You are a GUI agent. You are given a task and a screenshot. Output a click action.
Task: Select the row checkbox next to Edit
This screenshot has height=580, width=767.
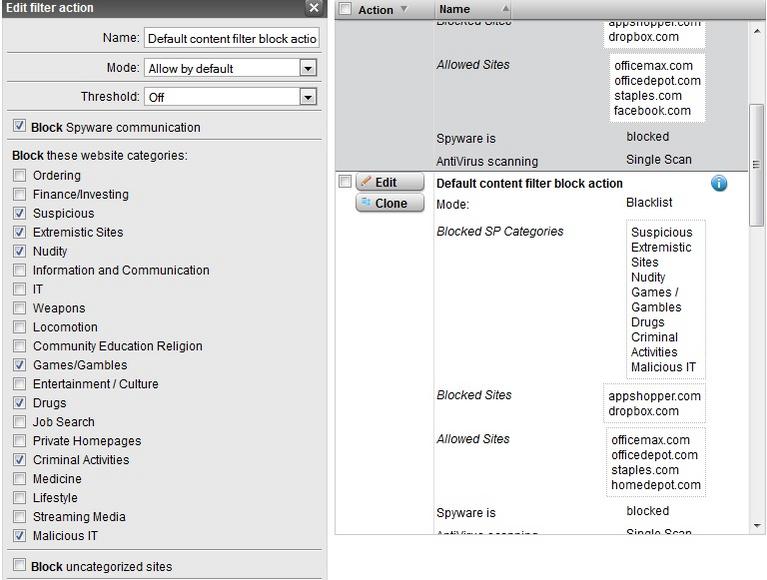(x=345, y=182)
